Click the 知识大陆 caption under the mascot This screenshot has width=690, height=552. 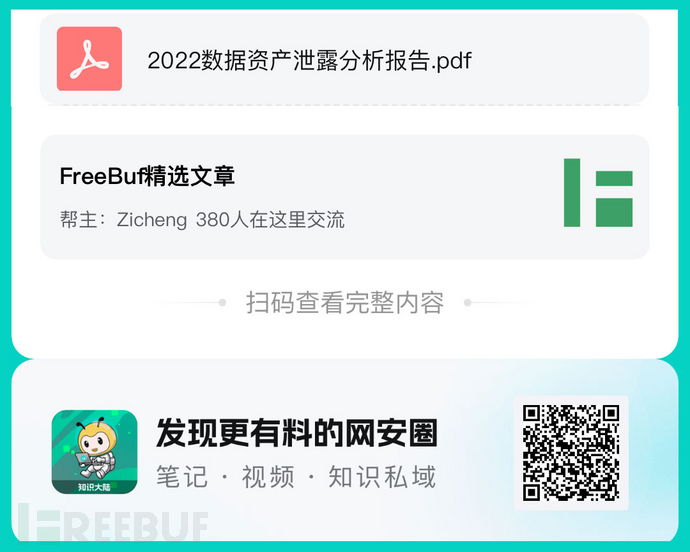click(94, 486)
